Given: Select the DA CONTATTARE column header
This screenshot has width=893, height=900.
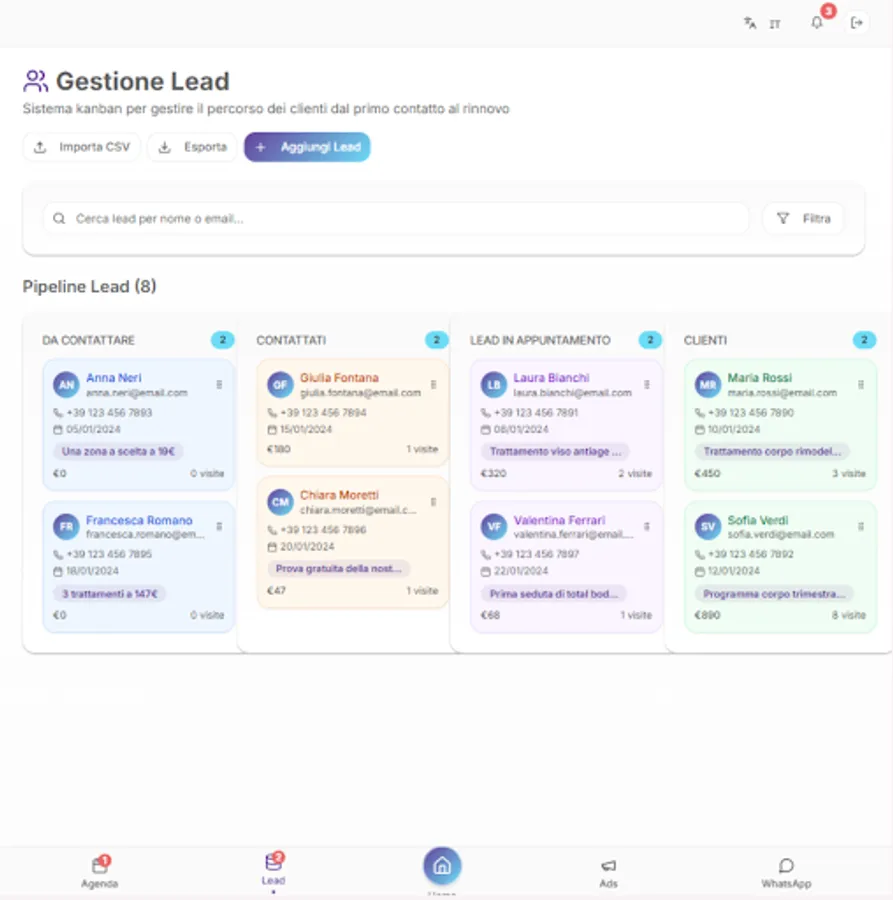Looking at the screenshot, I should click(x=90, y=340).
